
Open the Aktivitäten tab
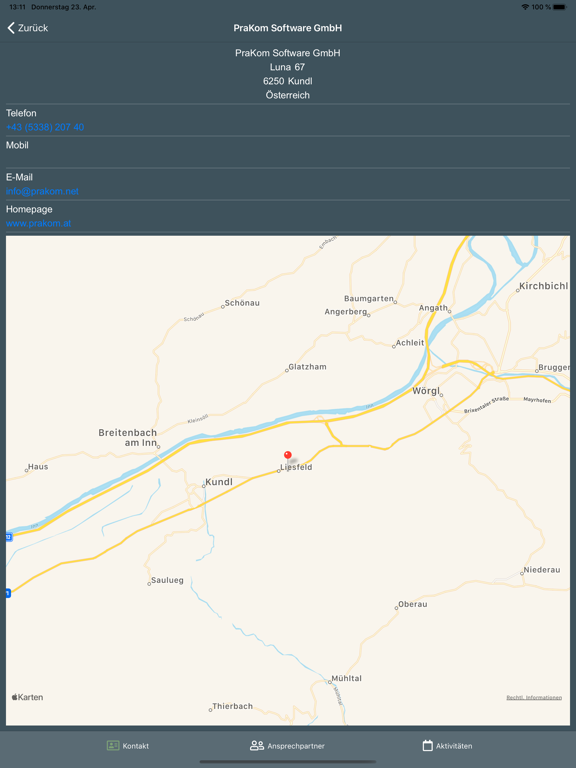(447, 746)
